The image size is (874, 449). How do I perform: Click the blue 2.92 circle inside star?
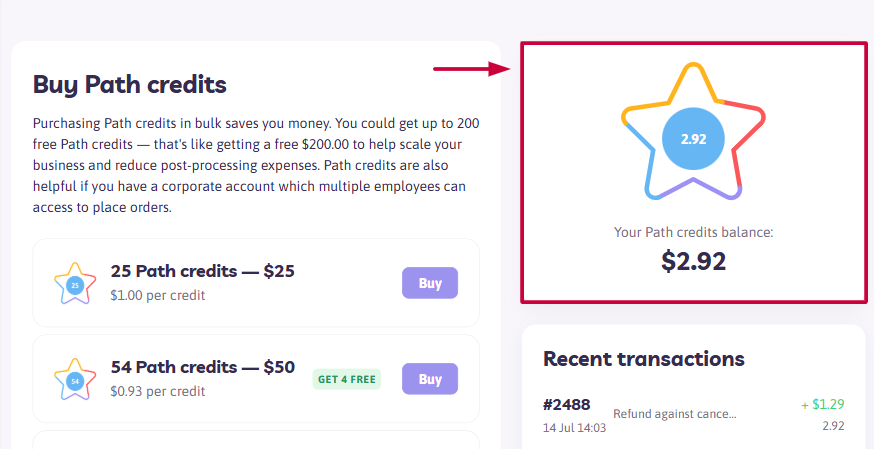tap(693, 139)
